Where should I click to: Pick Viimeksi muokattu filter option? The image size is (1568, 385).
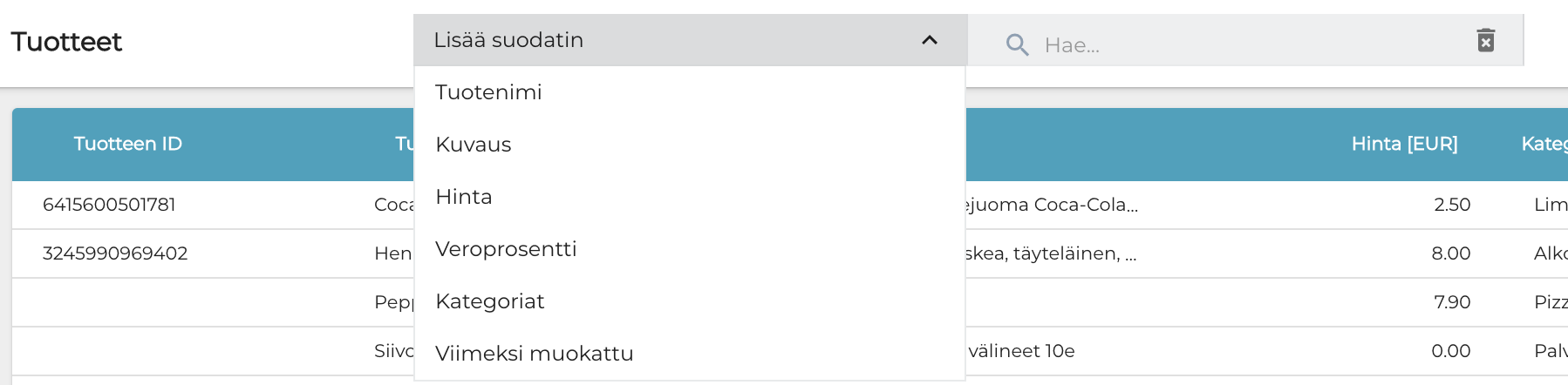pos(535,354)
